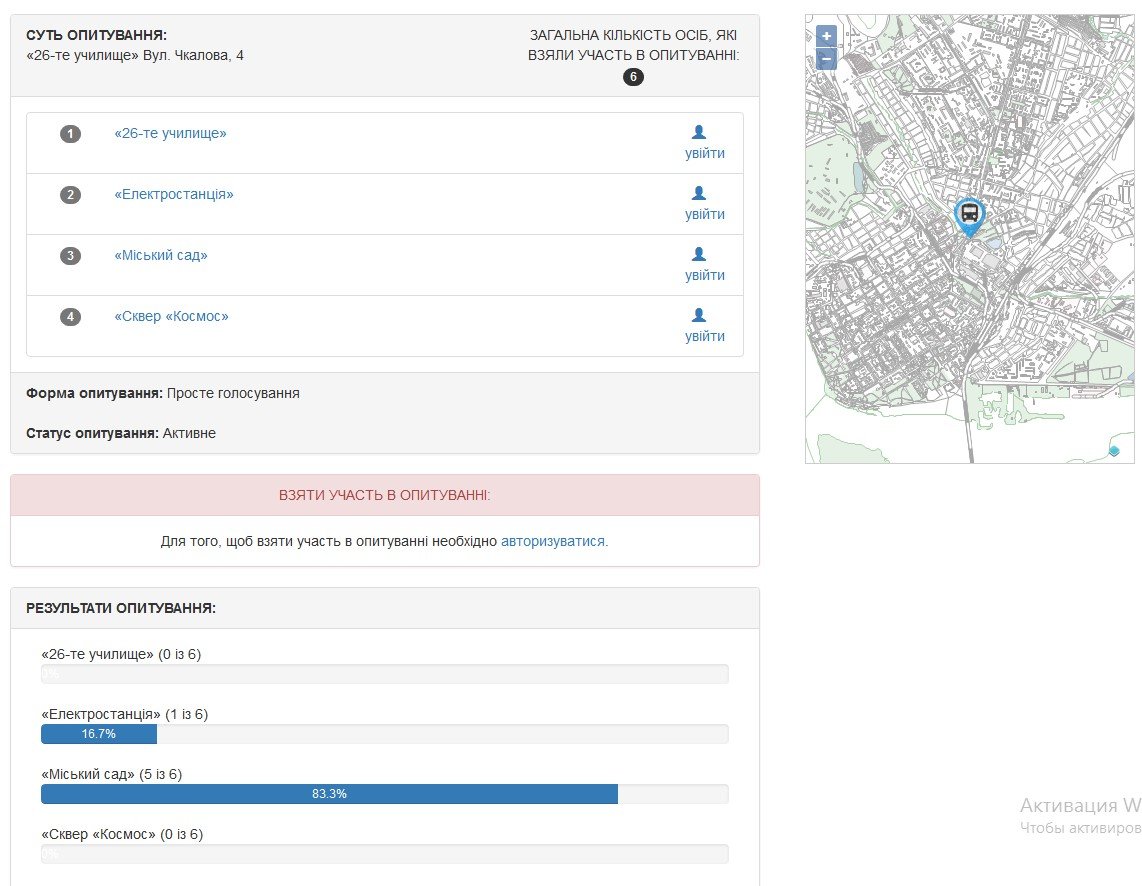This screenshot has height=886, width=1142.
Task: Open the «Електростанція» option link
Action: tap(174, 194)
